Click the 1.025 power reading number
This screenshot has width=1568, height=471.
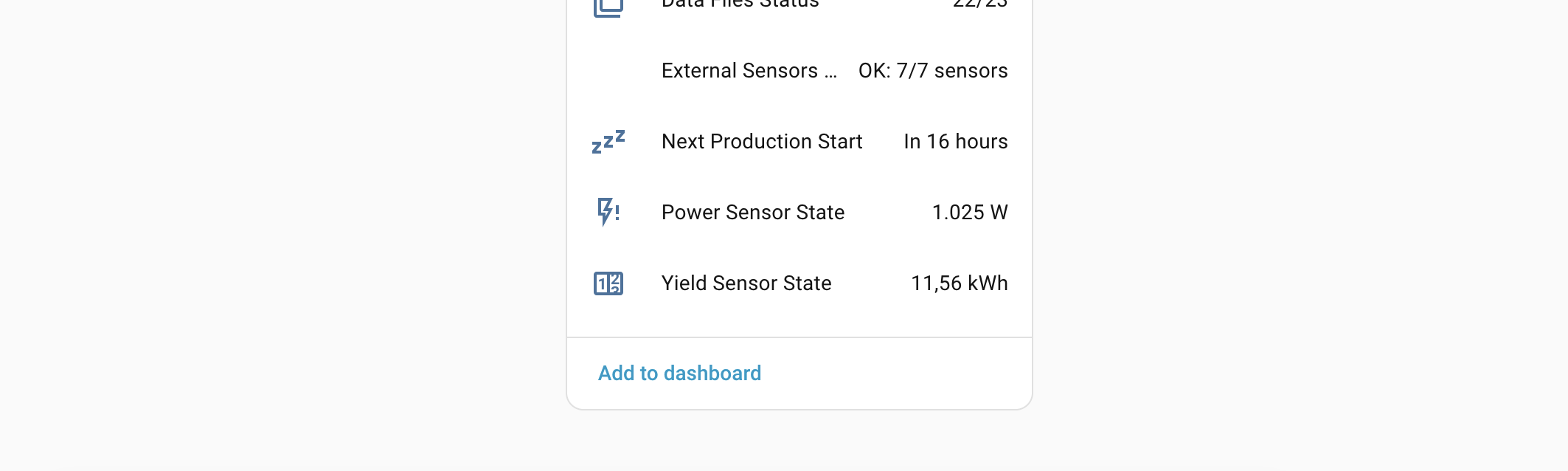958,213
